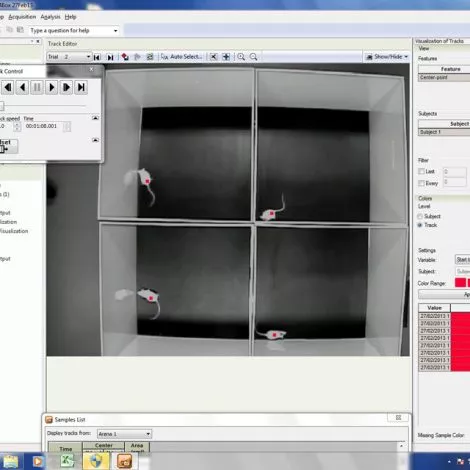This screenshot has height=470, width=470.
Task: Open the Show/Hide dropdown
Action: 387,57
